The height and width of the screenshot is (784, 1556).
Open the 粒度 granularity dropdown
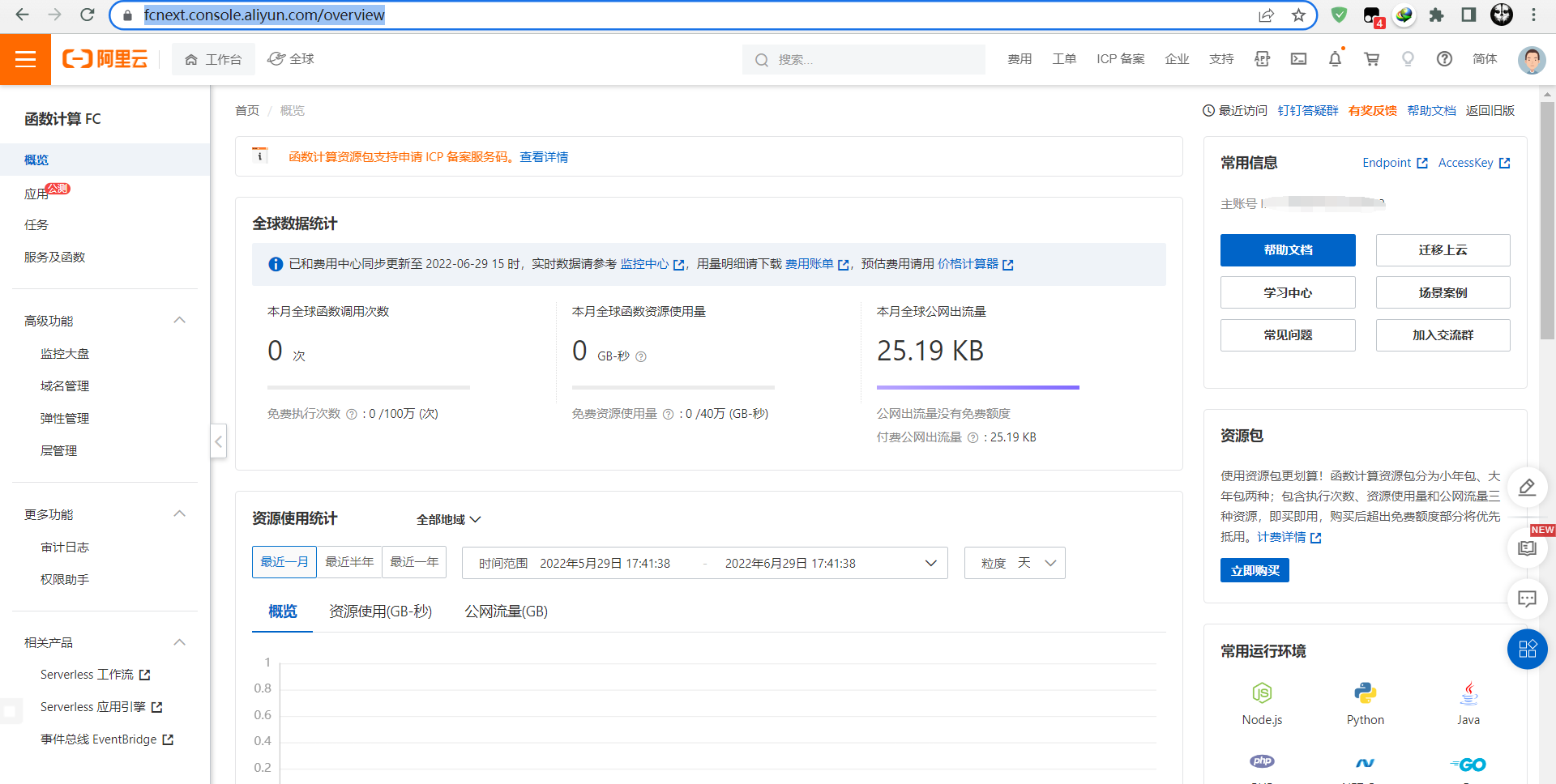pos(1015,563)
